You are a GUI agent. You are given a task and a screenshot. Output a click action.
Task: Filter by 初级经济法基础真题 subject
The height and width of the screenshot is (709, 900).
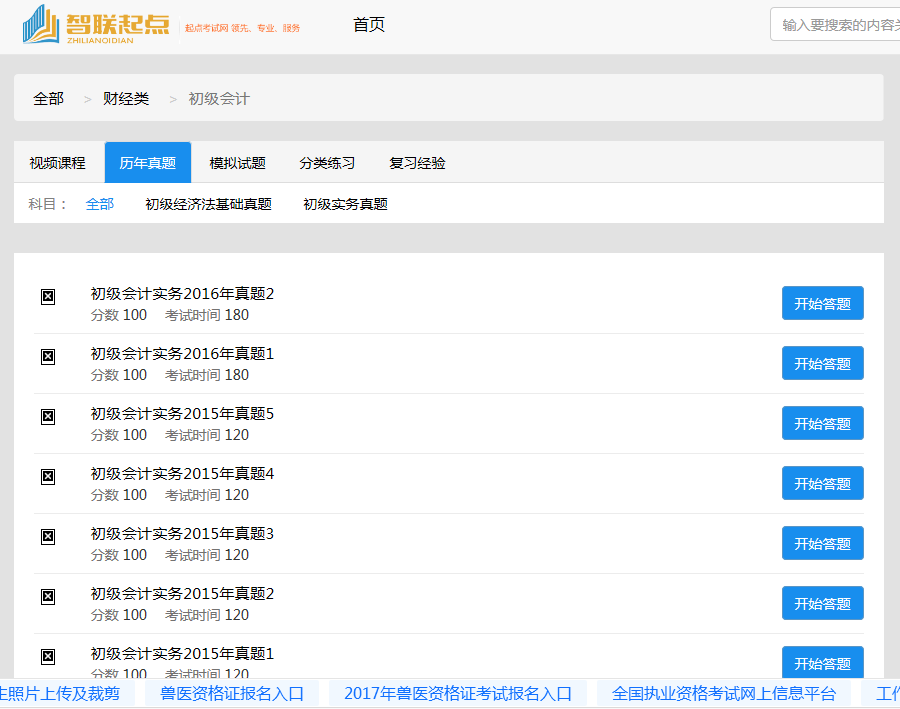[x=208, y=204]
